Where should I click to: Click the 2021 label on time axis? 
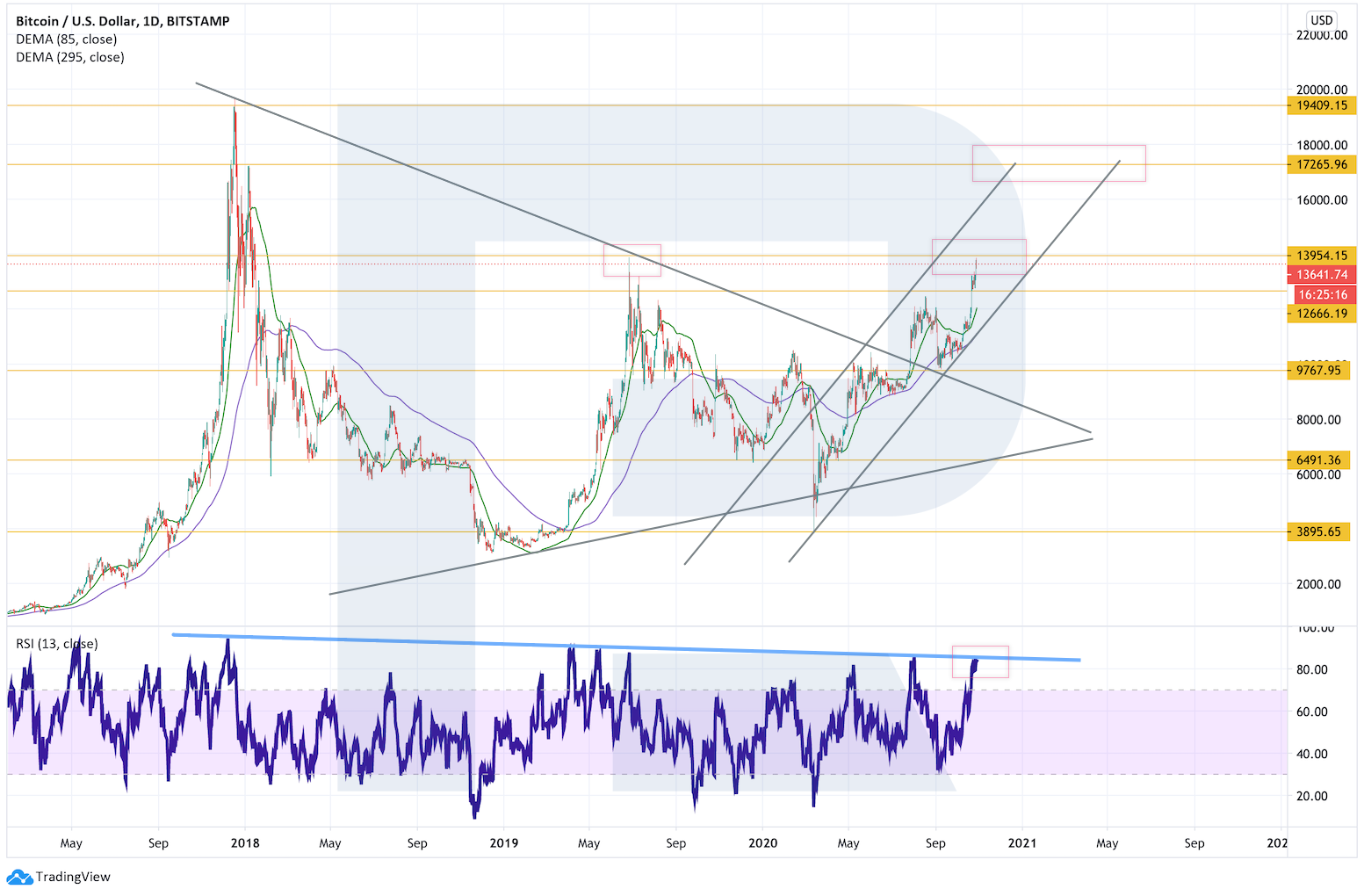pos(1021,843)
